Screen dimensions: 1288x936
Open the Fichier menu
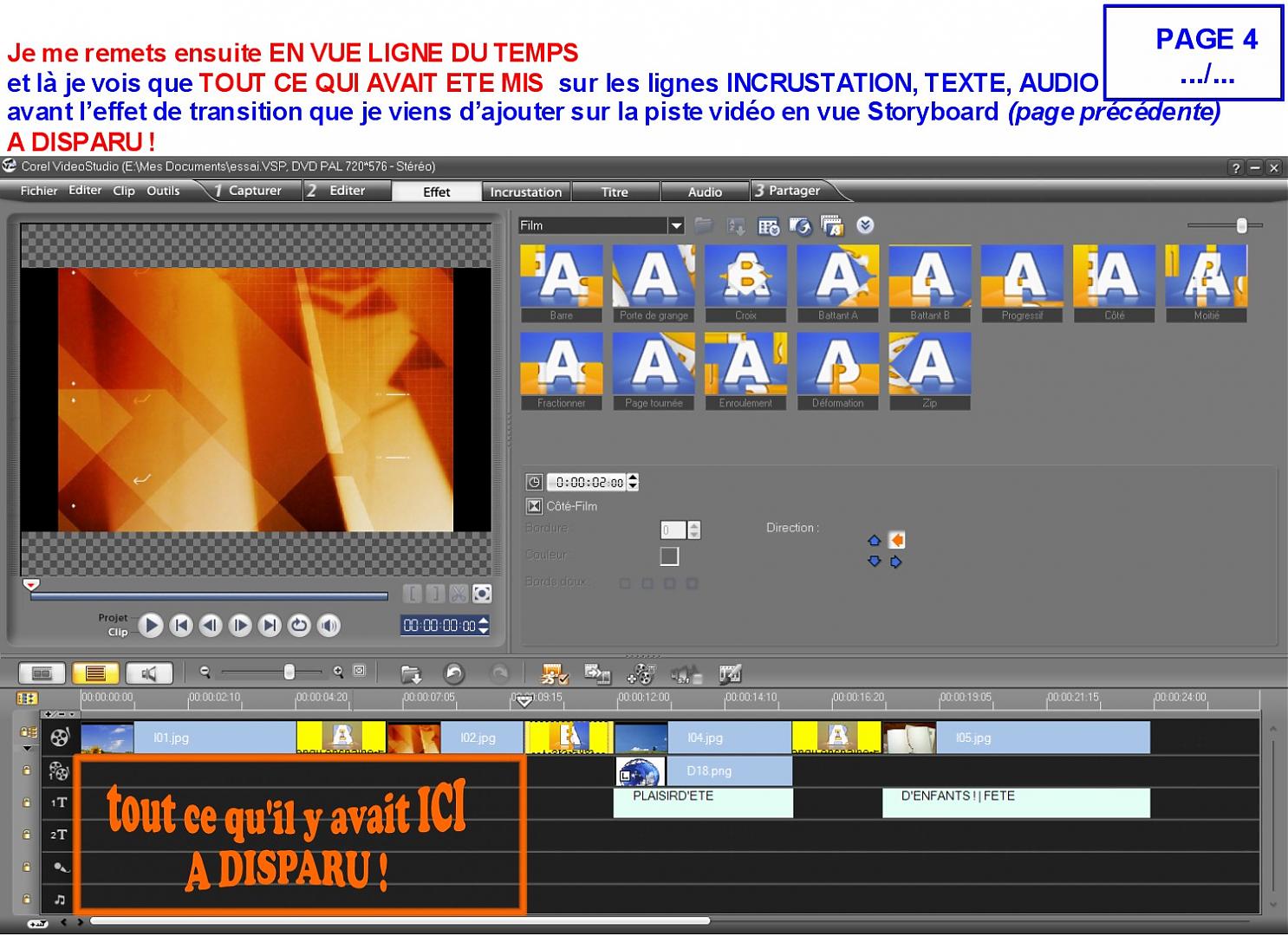pos(39,191)
